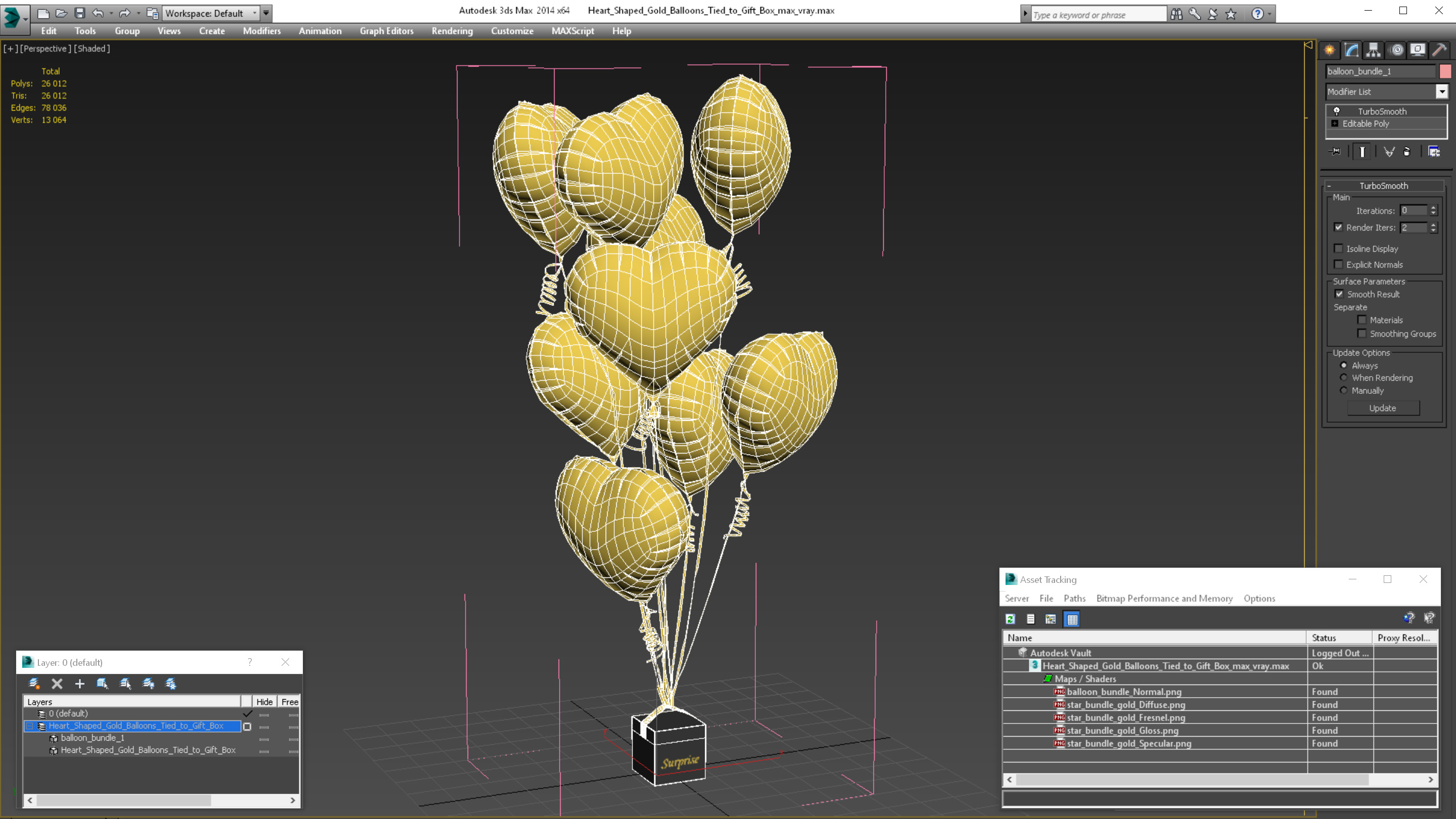The image size is (1456, 819).
Task: Delete layer with X icon
Action: 57,684
